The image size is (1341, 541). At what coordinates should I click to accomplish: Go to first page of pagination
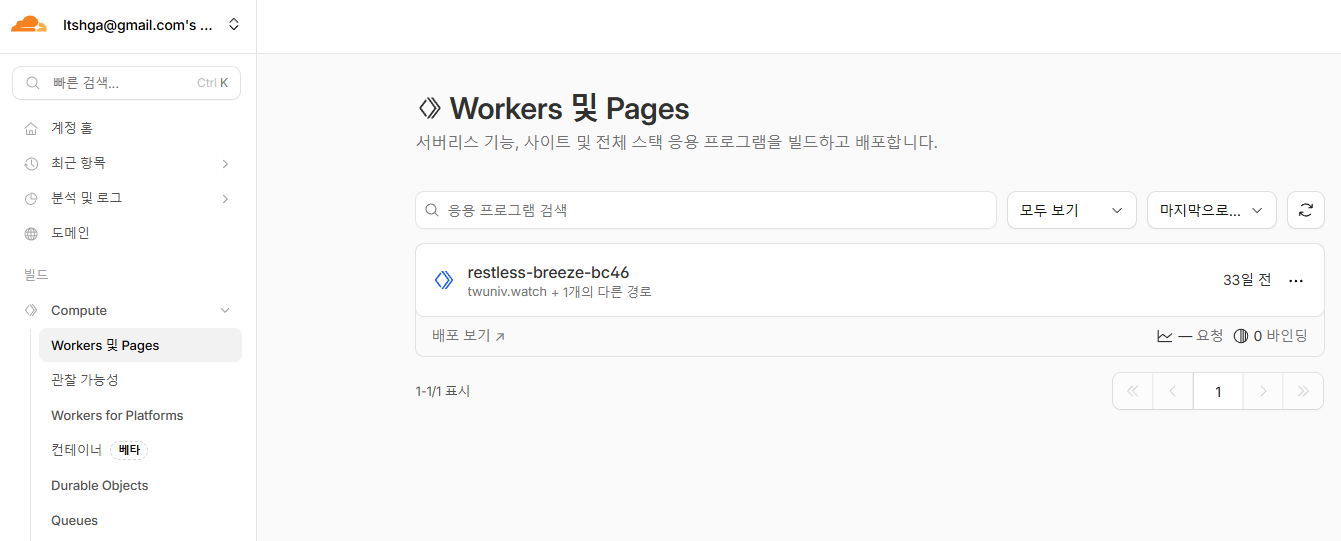click(1133, 391)
